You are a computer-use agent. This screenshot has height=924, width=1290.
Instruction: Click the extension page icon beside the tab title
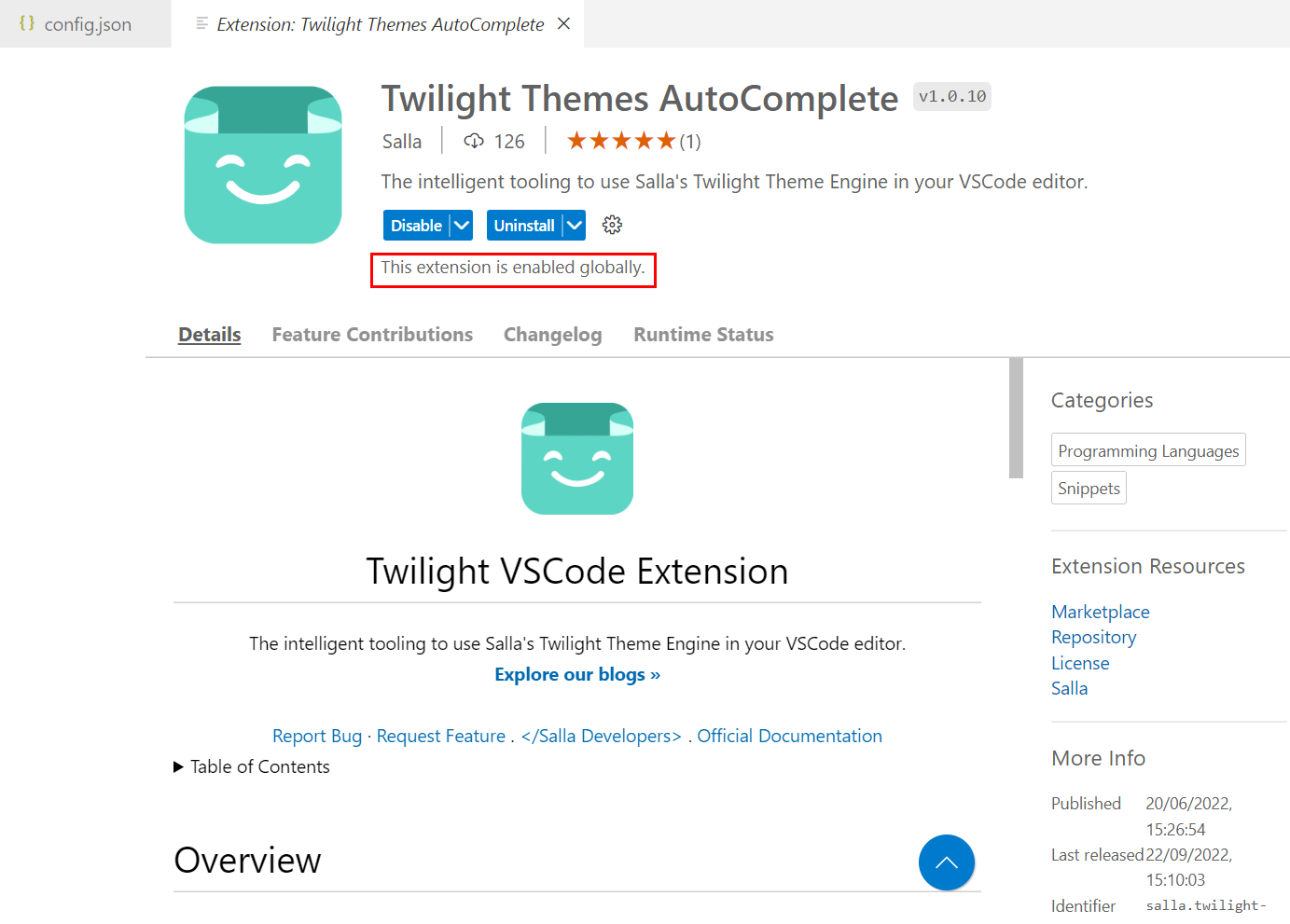(201, 23)
